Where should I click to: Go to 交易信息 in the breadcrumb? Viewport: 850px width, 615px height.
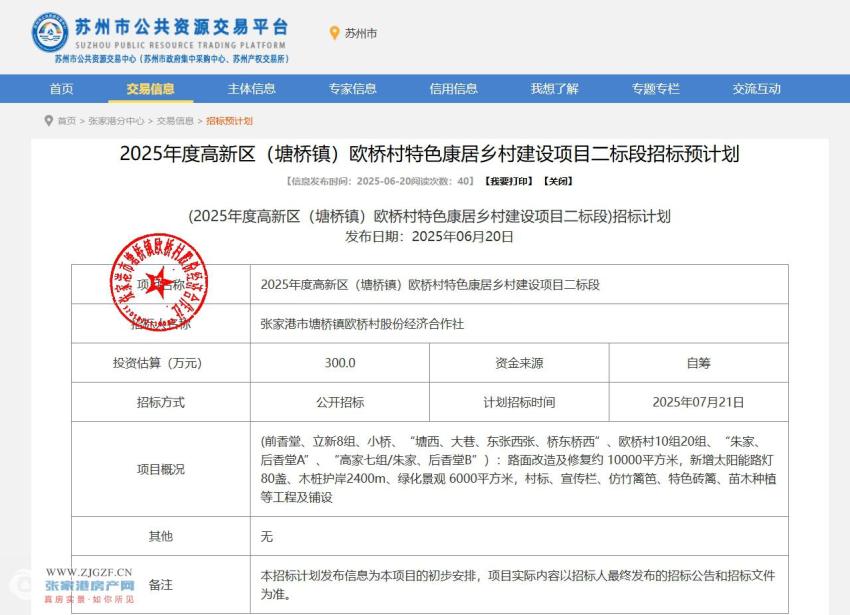coord(175,121)
